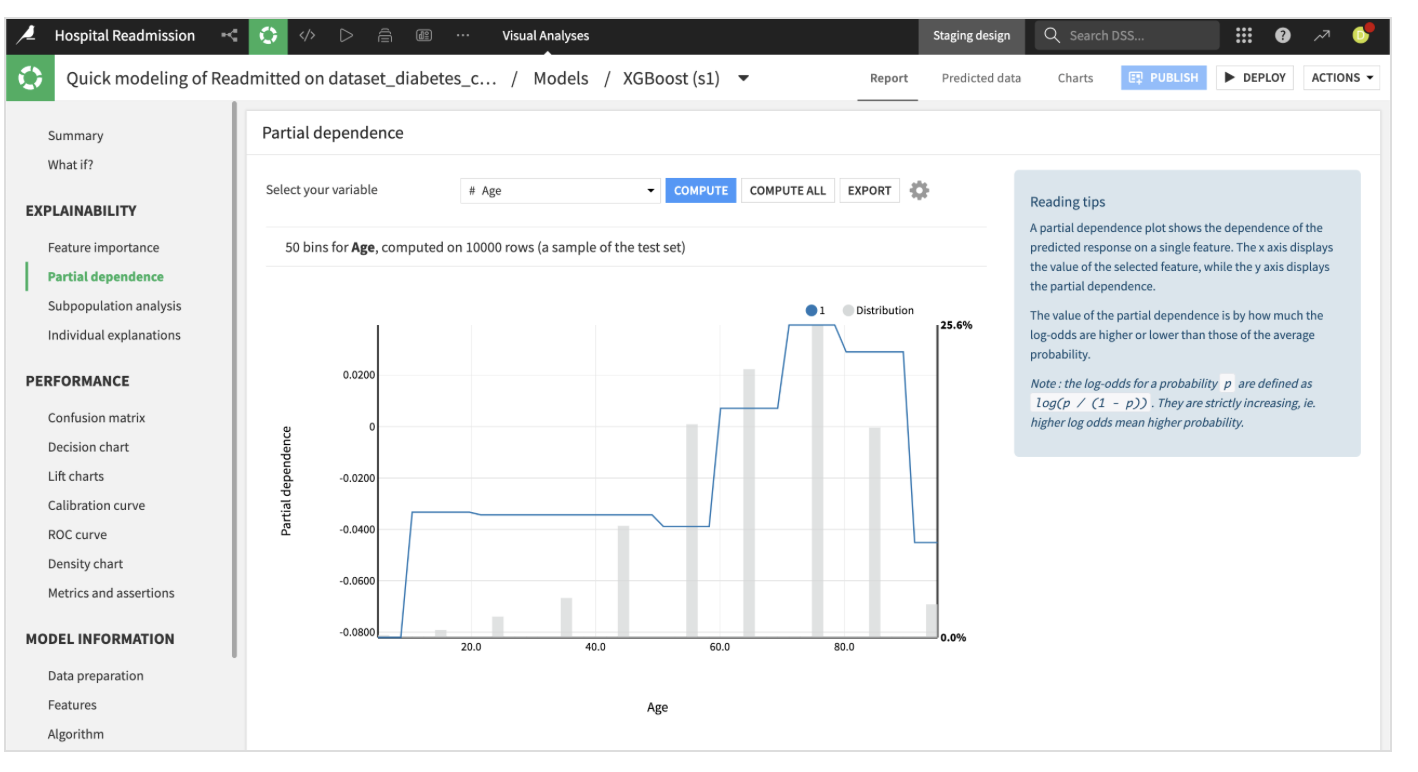The image size is (1418, 772).
Task: Click the code notebook icon in top bar
Action: (x=307, y=35)
